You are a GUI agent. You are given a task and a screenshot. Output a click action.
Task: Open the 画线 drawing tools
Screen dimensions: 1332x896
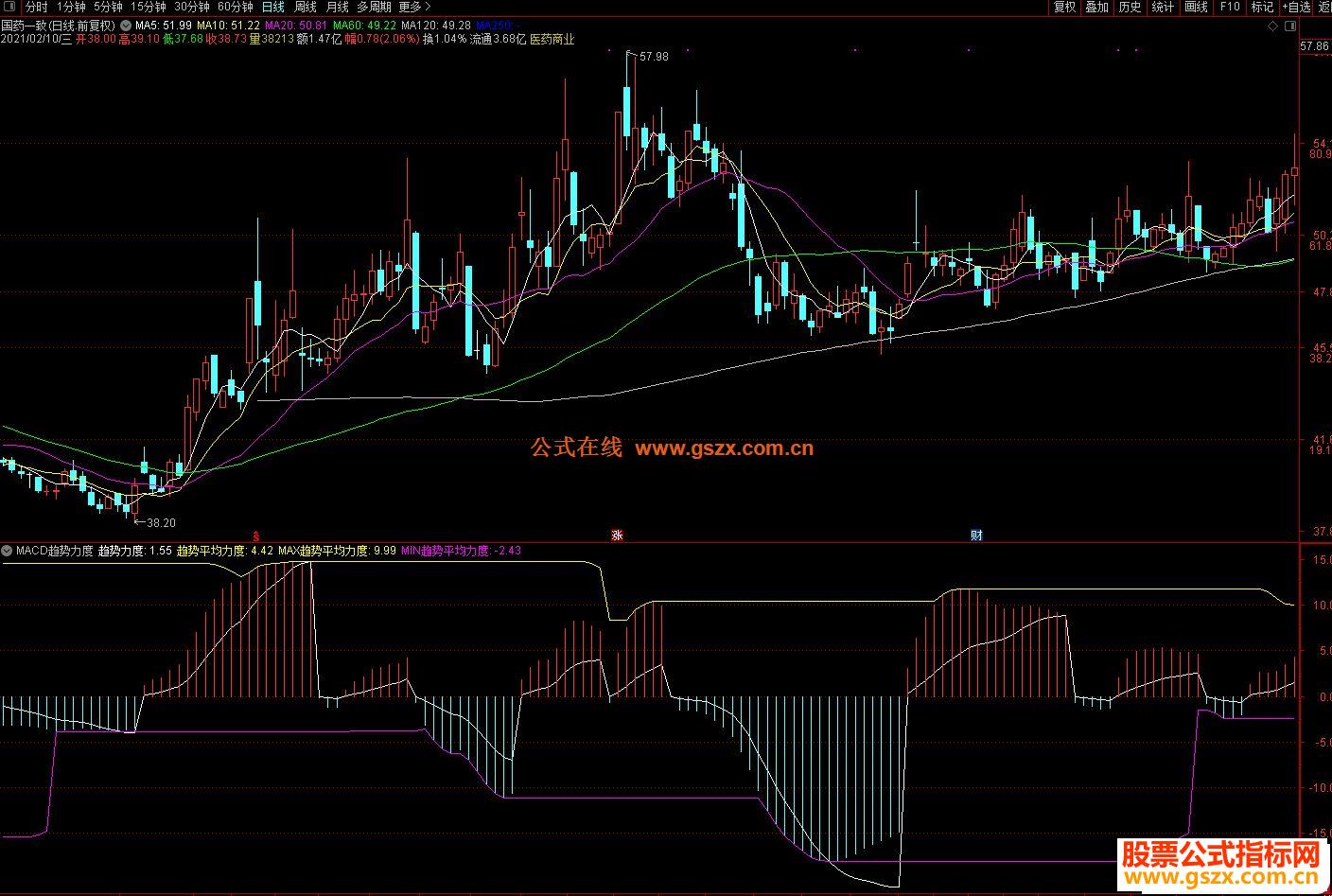point(1197,7)
